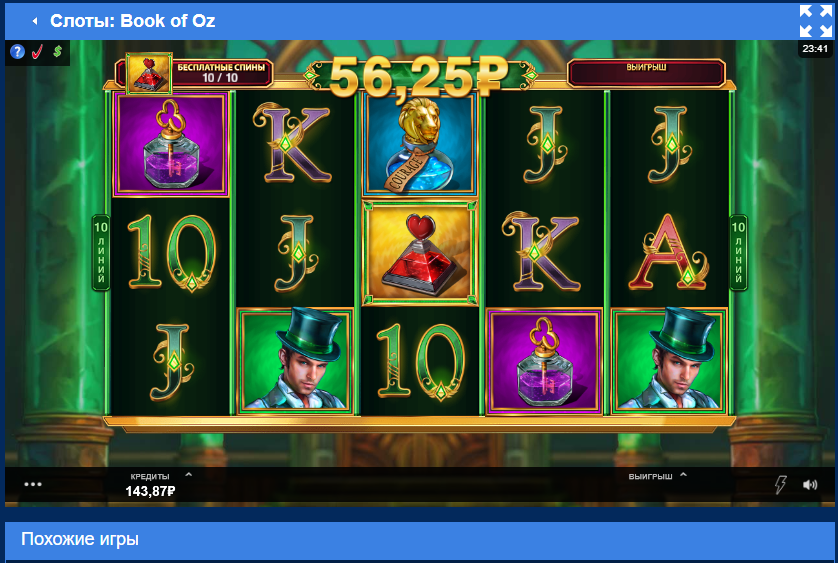This screenshot has height=563, width=838.
Task: Click the red heart potion on center reel
Action: (420, 254)
